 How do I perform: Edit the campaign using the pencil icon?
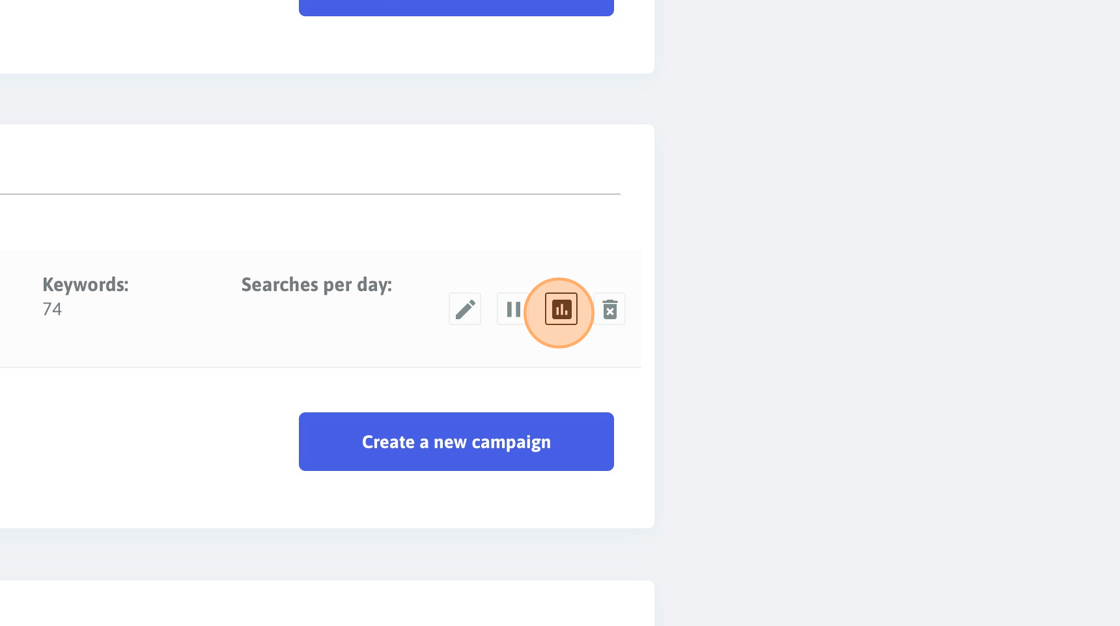[x=465, y=309]
